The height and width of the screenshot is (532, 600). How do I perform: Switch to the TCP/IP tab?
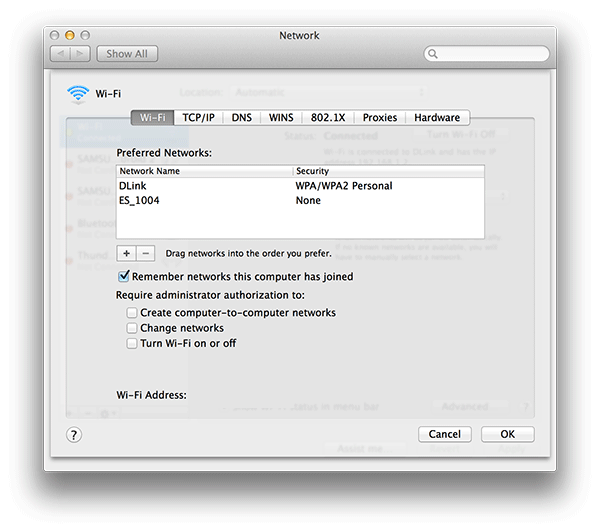pos(198,117)
